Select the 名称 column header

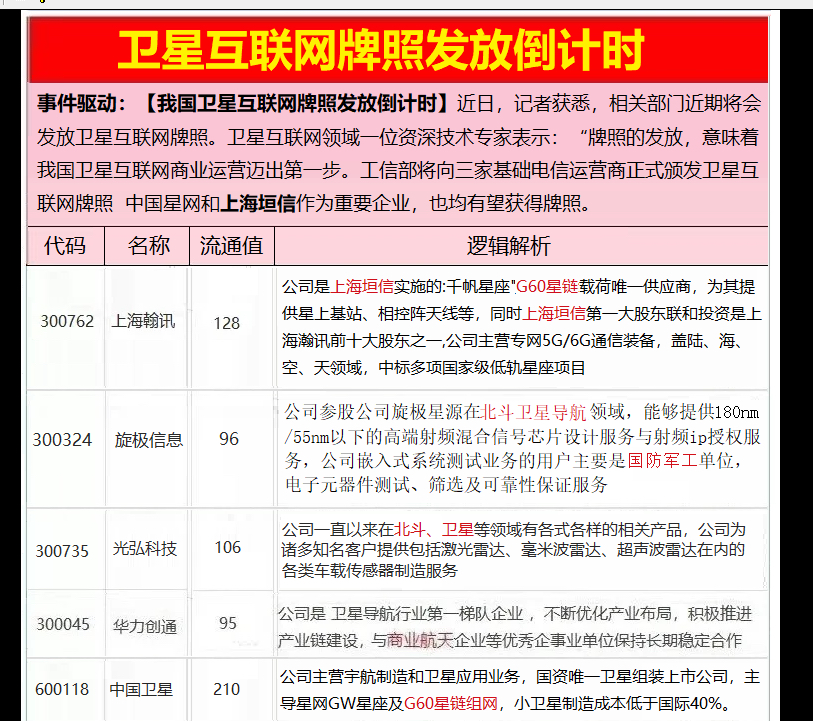tap(149, 245)
